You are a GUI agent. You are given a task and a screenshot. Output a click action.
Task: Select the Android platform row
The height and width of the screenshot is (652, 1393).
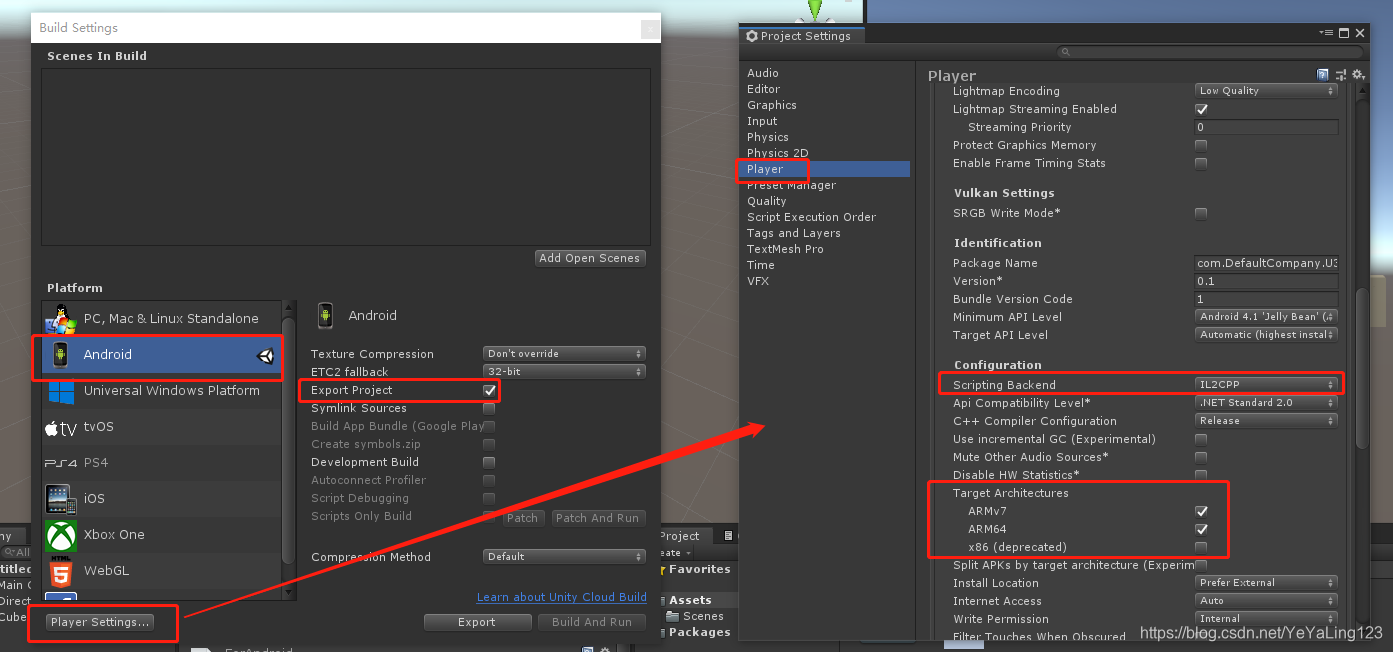(x=161, y=355)
